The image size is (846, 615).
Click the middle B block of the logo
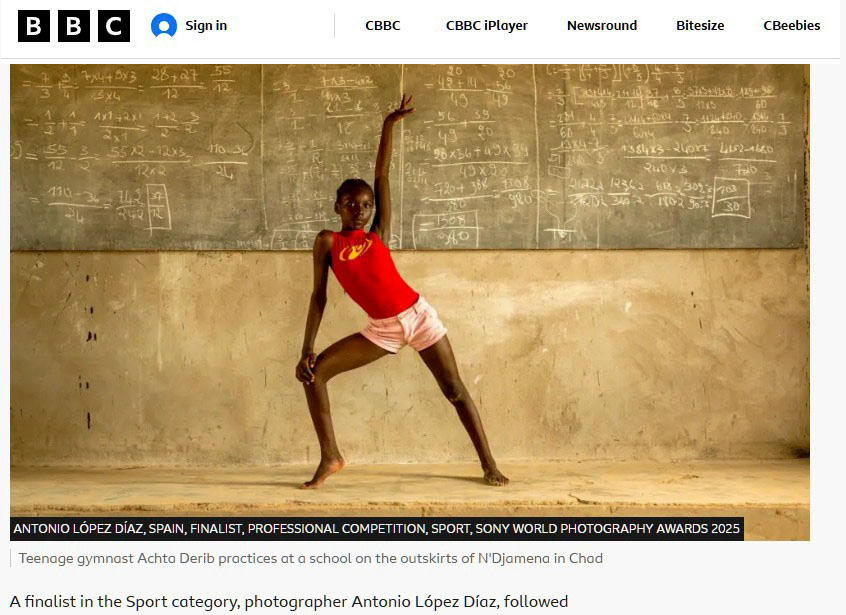click(74, 25)
